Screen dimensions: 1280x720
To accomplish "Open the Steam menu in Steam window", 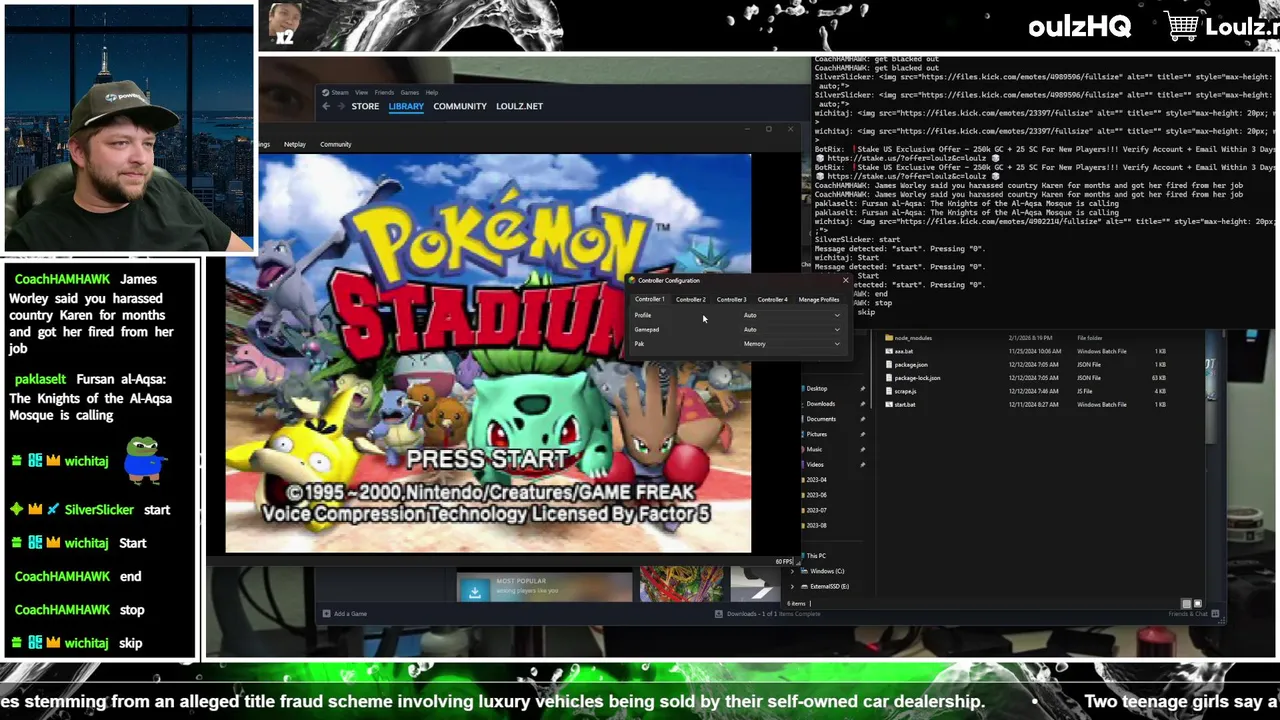I will tap(340, 92).
